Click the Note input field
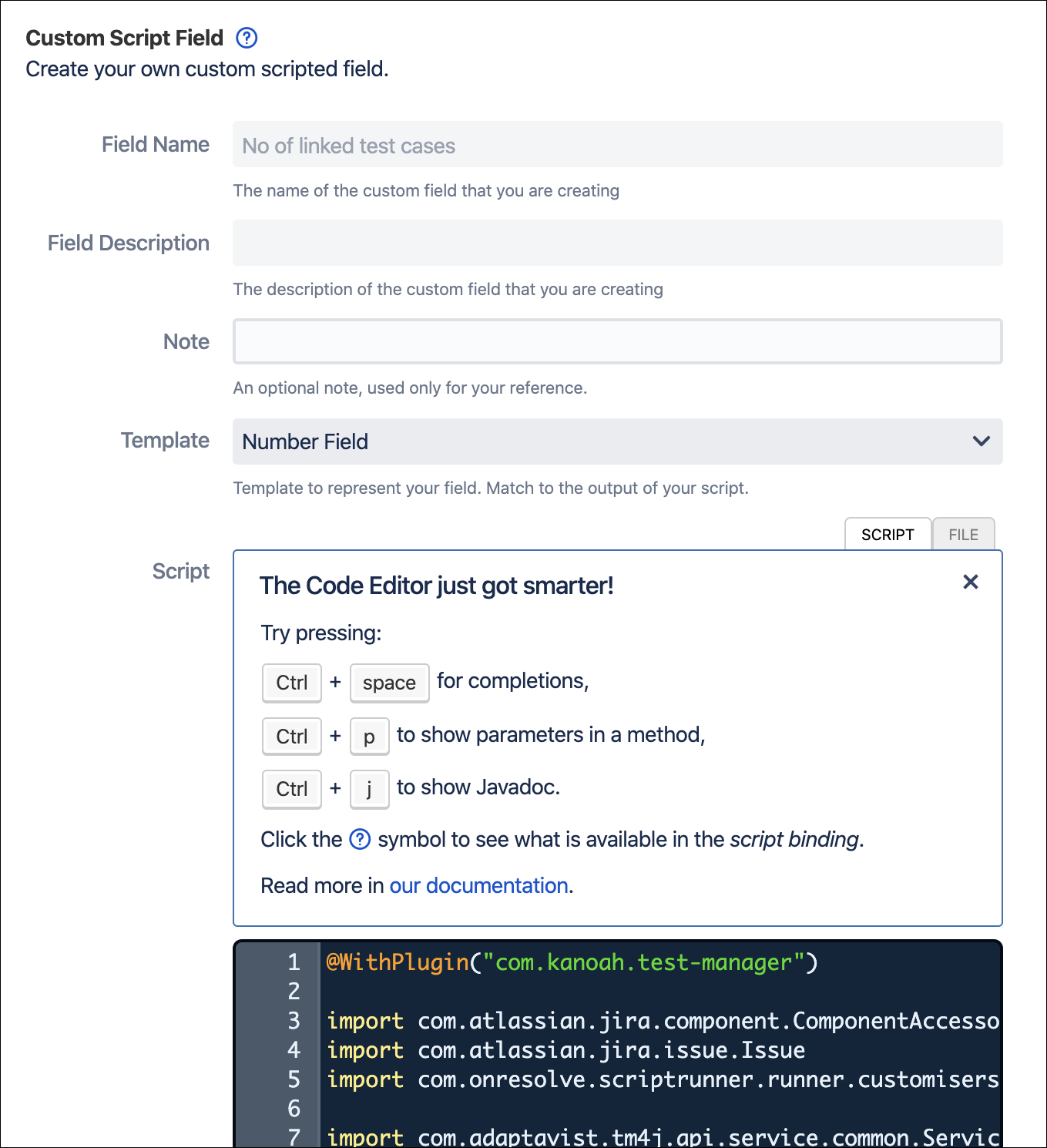The image size is (1047, 1148). [616, 341]
